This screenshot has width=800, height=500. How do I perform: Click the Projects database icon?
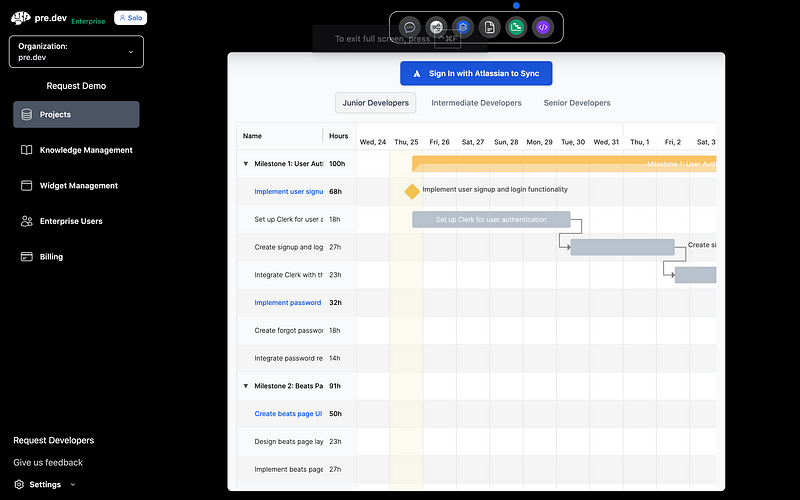[x=27, y=114]
